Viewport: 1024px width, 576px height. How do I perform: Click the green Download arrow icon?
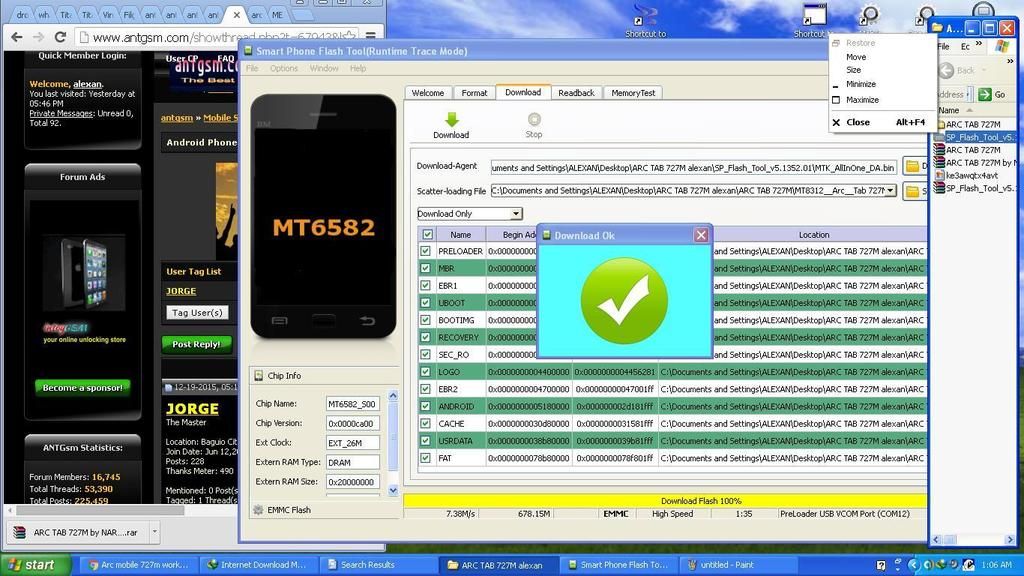point(451,120)
